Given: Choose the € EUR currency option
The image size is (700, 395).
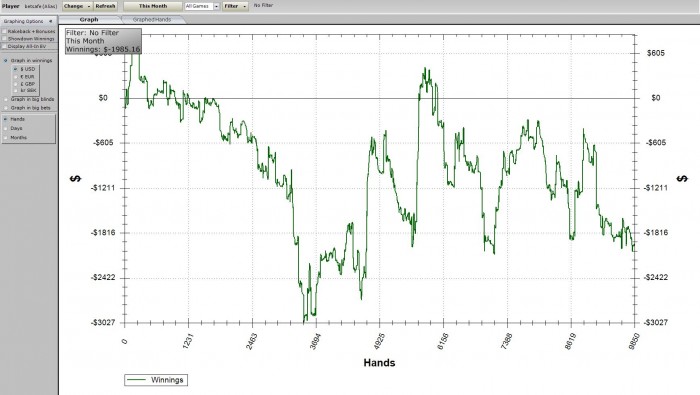Looking at the screenshot, I should click(16, 77).
